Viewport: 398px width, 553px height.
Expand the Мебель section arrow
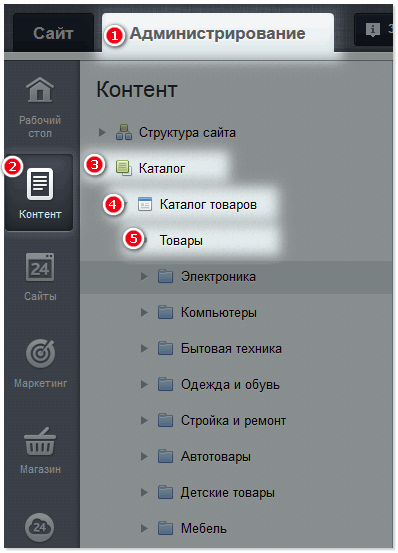pyautogui.click(x=144, y=529)
